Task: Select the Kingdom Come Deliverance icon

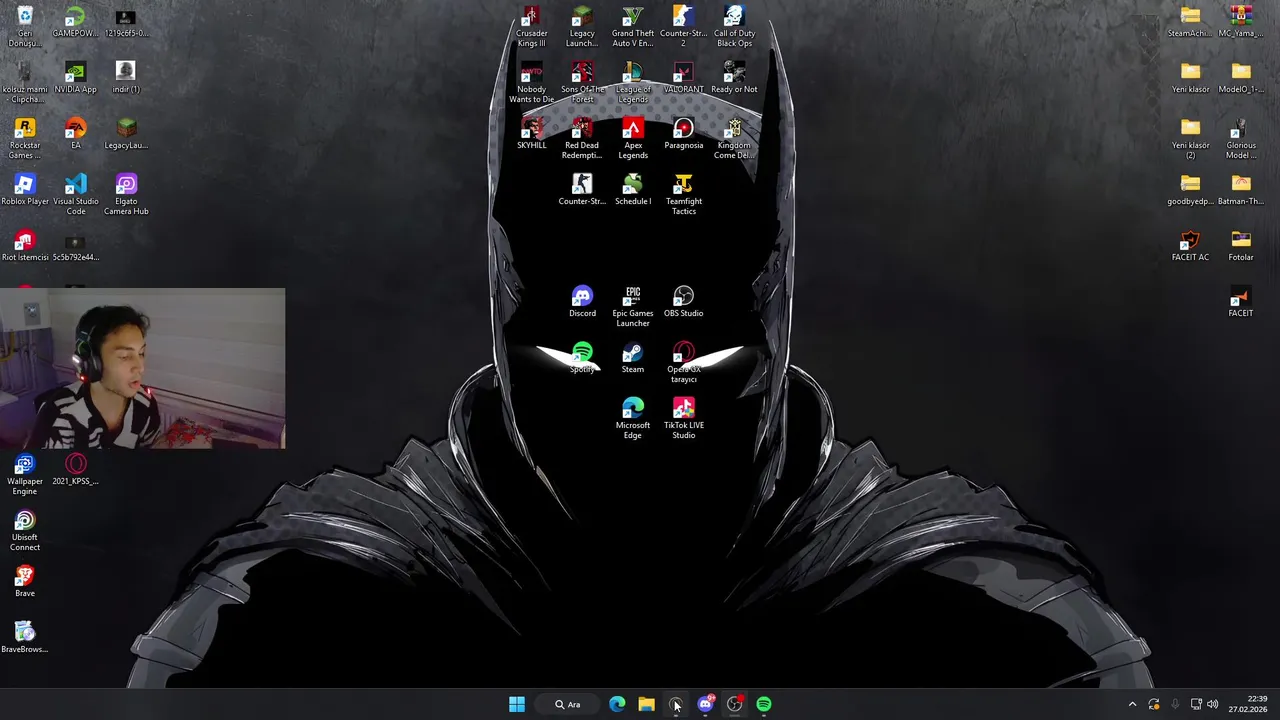Action: 734,139
